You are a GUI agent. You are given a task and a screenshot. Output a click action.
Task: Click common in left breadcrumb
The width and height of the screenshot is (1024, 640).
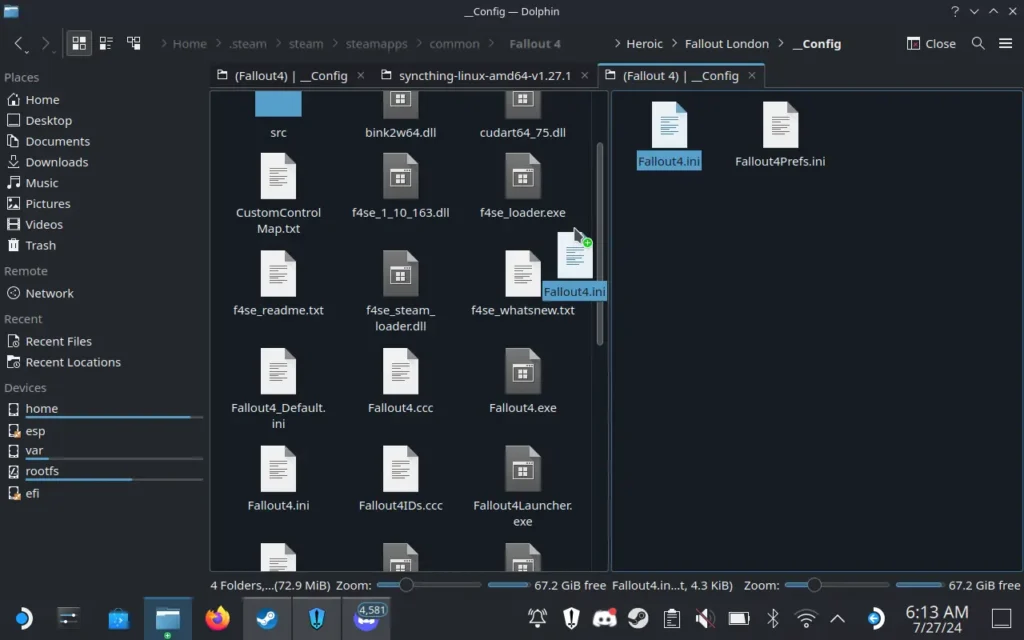(454, 44)
